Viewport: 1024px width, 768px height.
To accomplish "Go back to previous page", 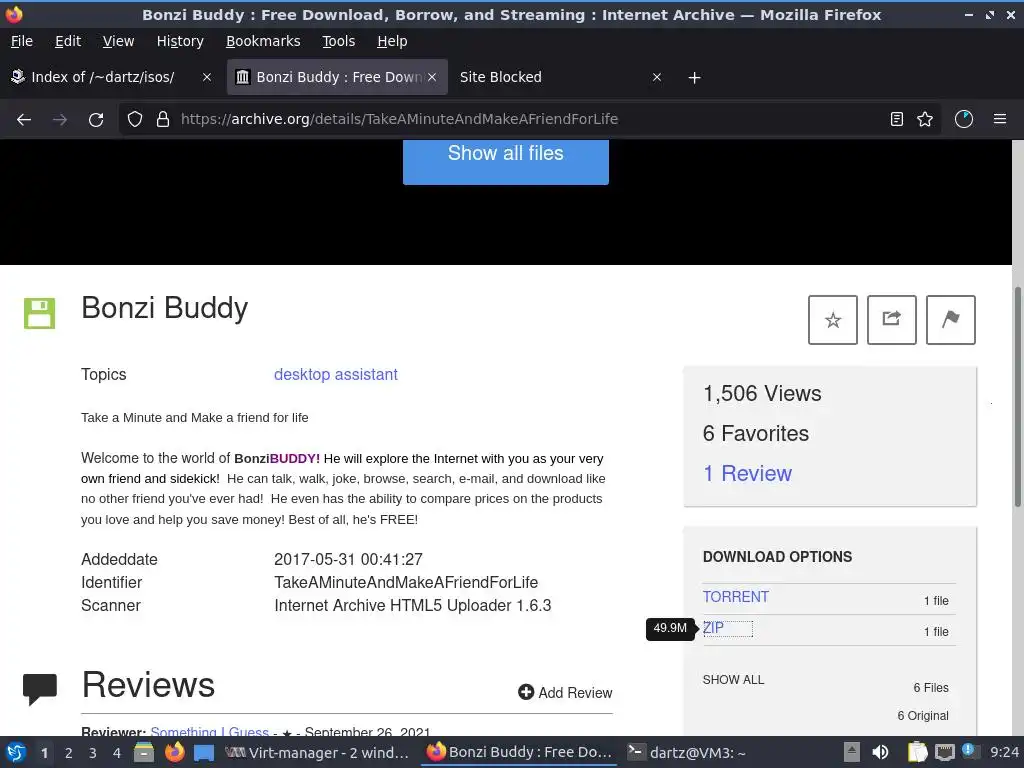I will [24, 120].
